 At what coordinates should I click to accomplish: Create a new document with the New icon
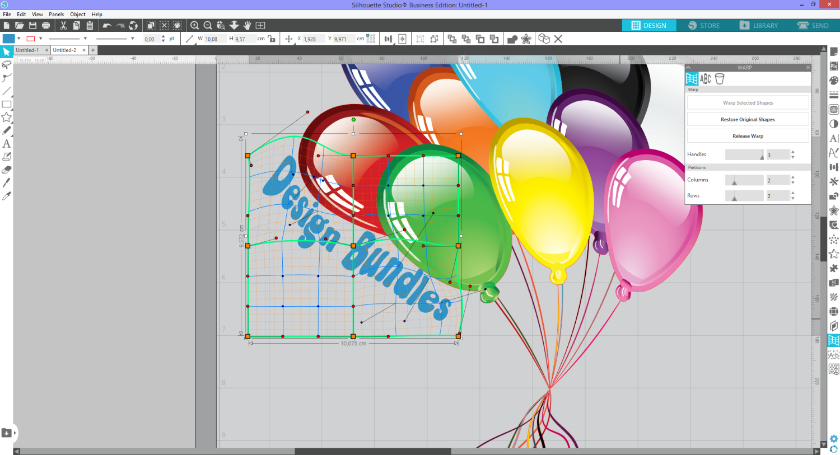point(6,25)
